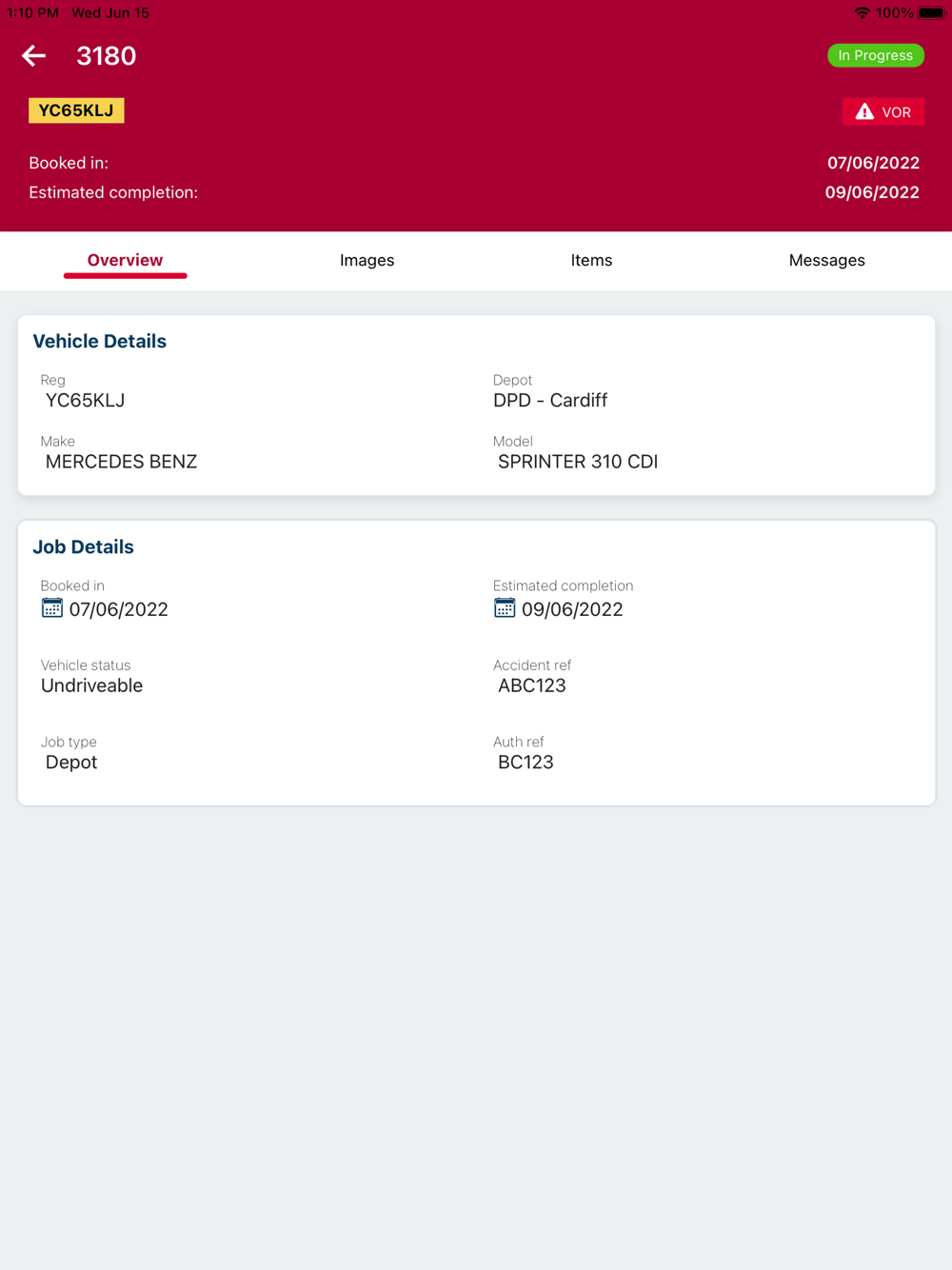The image size is (952, 1270).
Task: Select the Make value MERCEDES BENZ
Action: [x=121, y=462]
